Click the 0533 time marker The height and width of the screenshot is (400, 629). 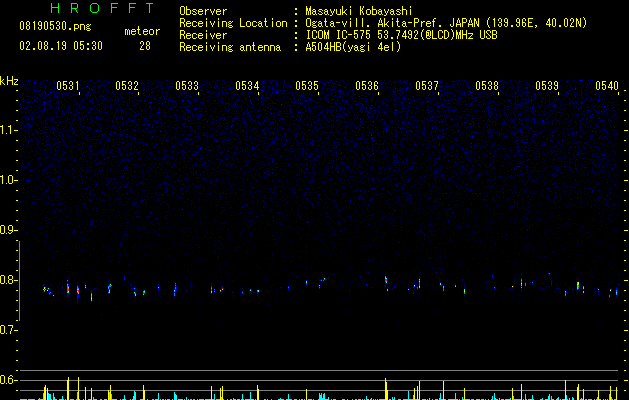tap(187, 85)
